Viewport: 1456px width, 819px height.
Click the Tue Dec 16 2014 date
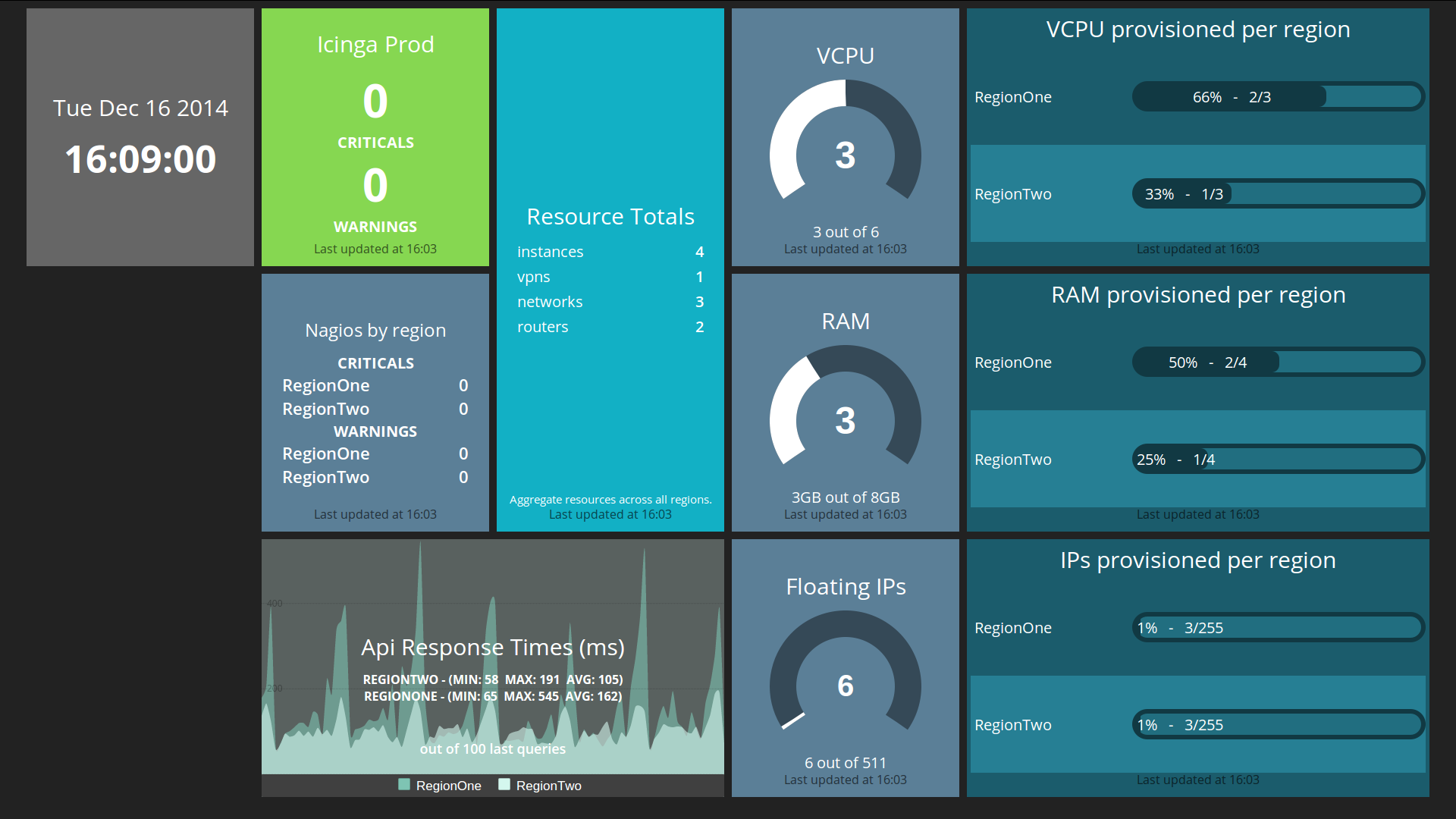point(140,108)
